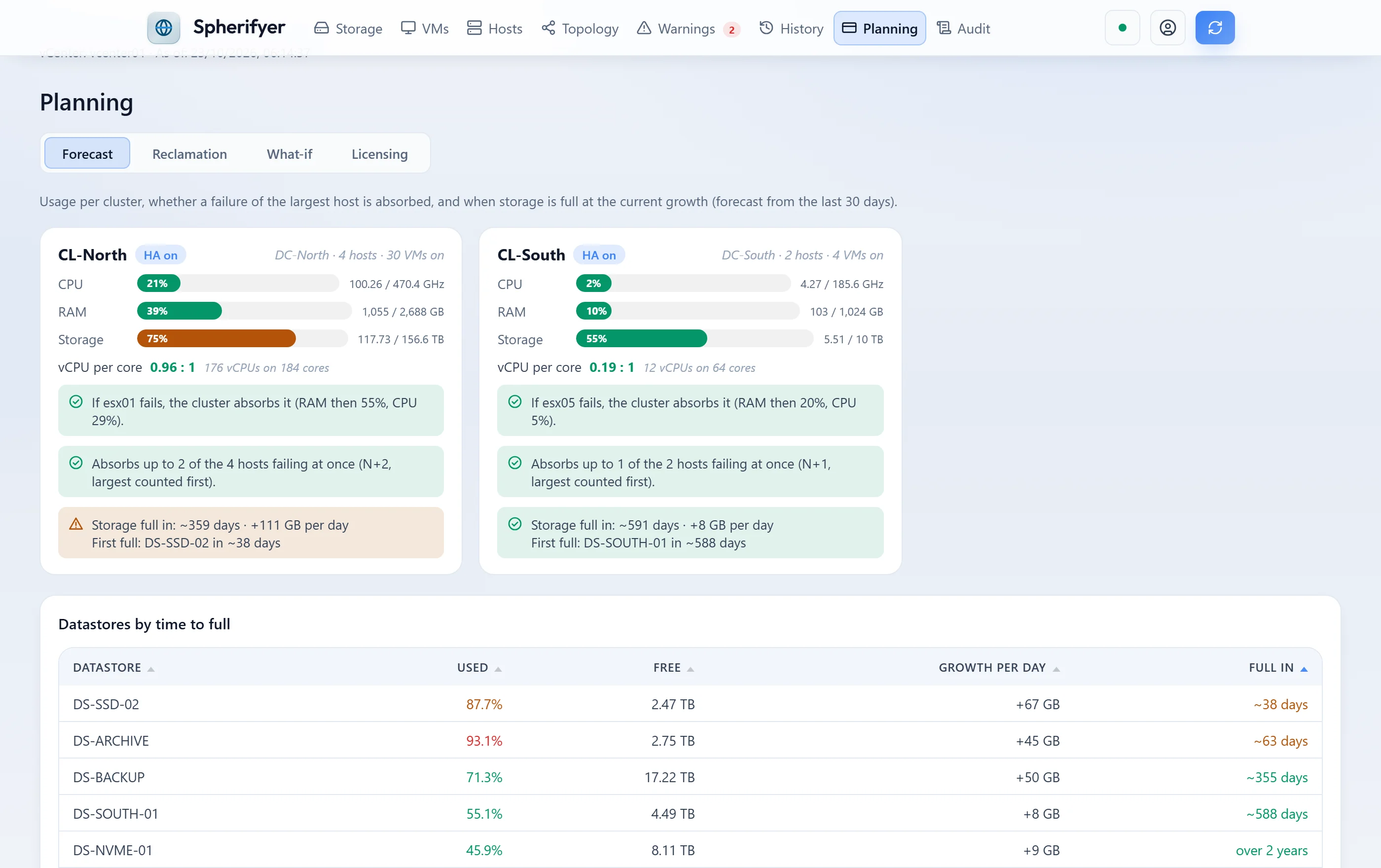Click the CL-South HA on badge

coord(599,255)
